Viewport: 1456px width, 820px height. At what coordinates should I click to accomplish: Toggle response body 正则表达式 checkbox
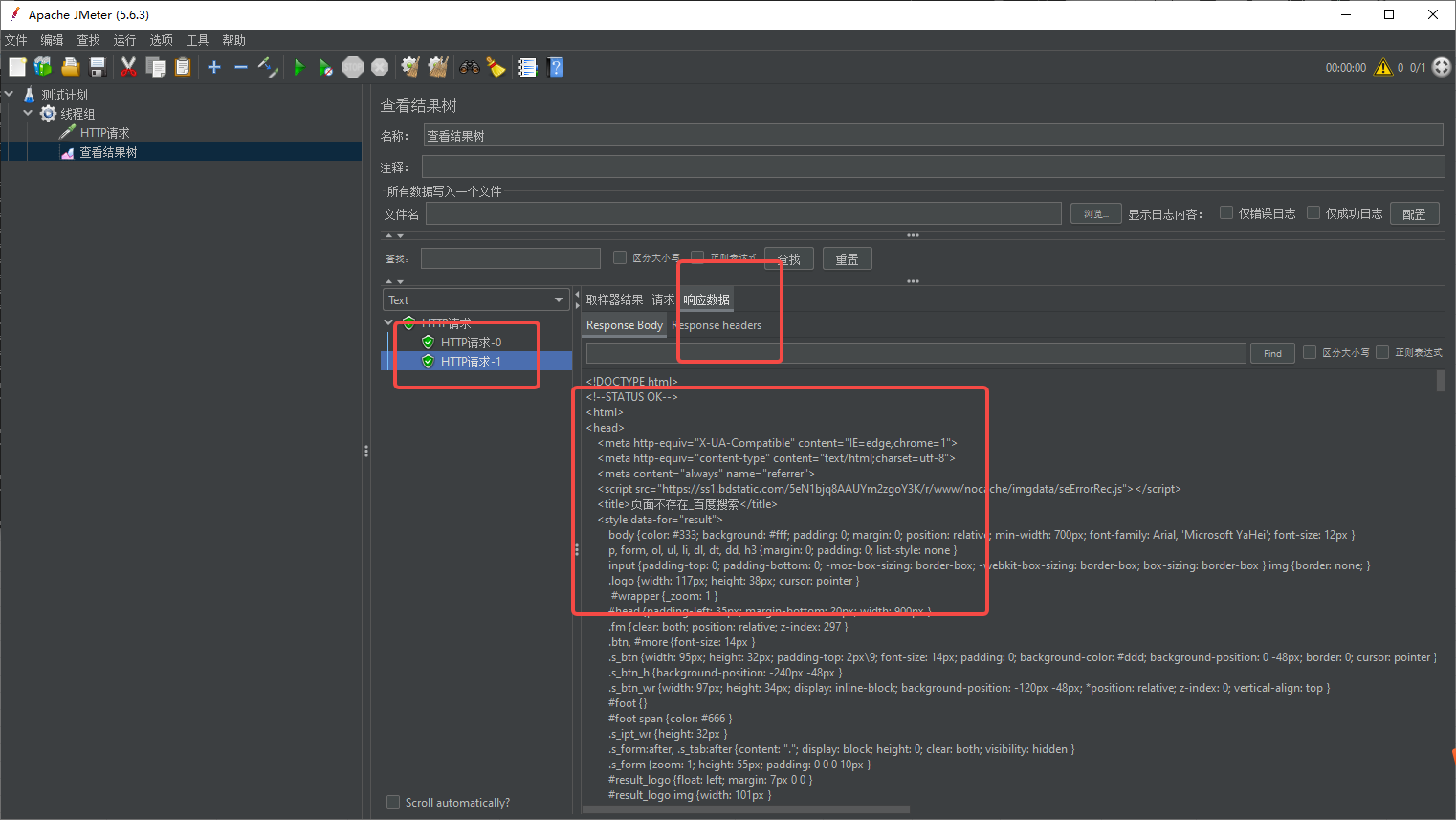[1382, 352]
